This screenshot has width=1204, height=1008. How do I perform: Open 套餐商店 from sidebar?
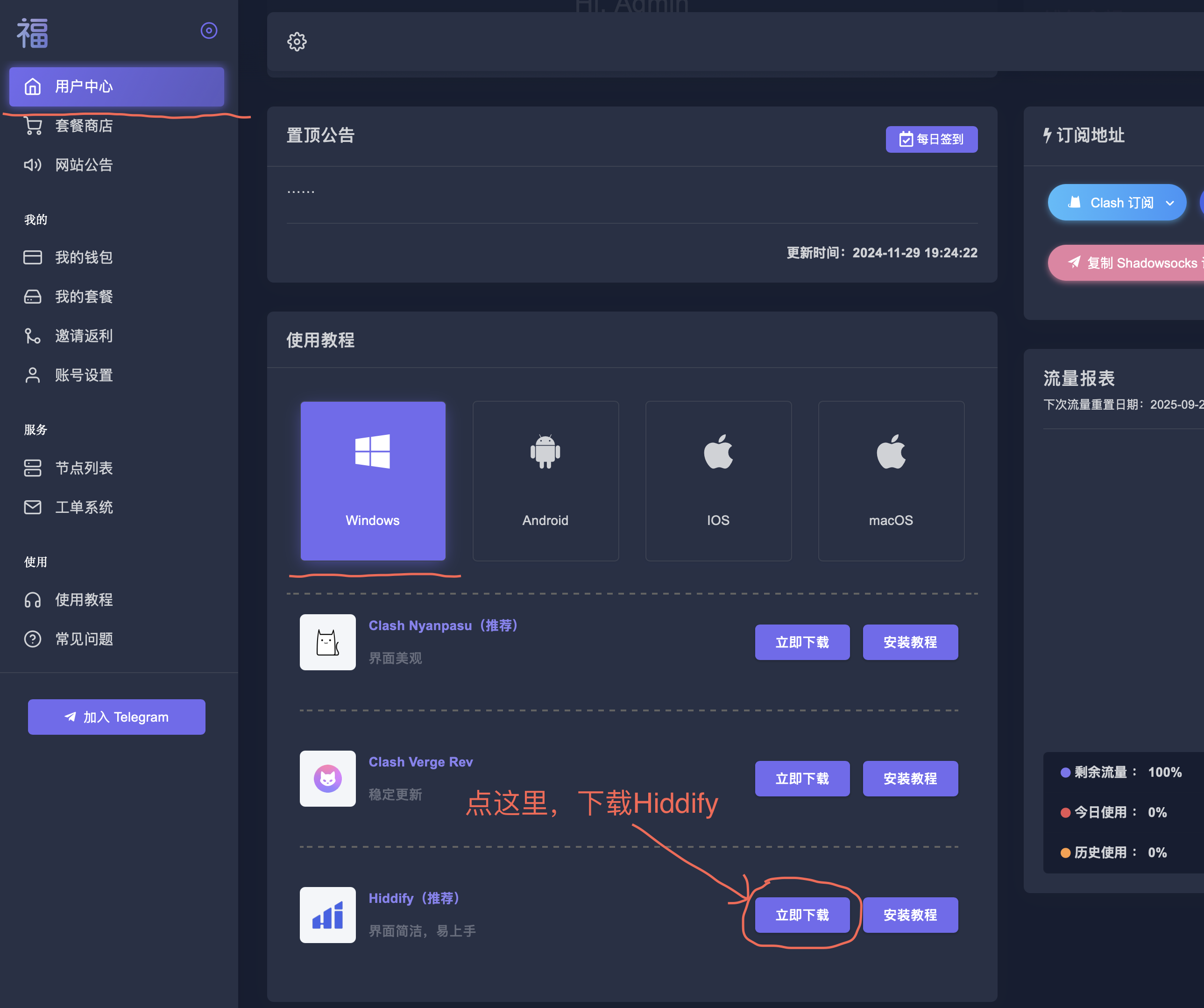pyautogui.click(x=84, y=126)
